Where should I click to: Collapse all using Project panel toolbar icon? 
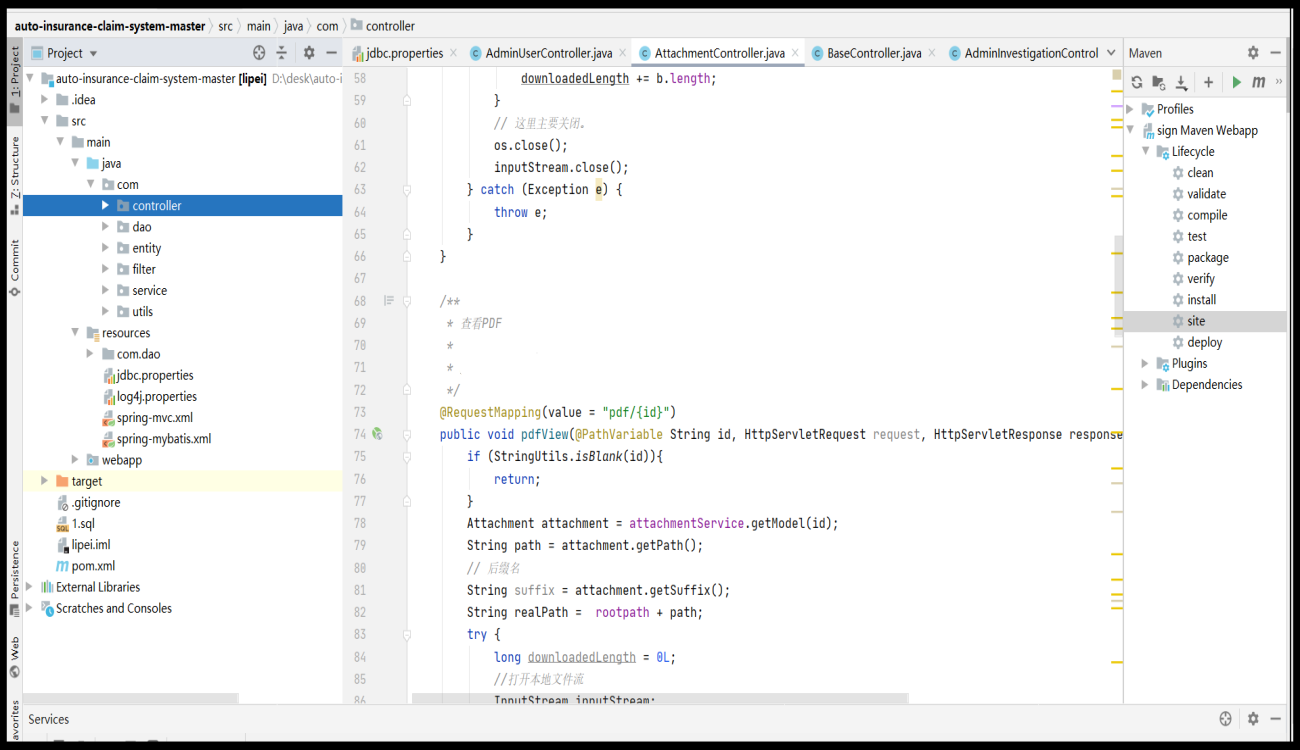[x=282, y=53]
